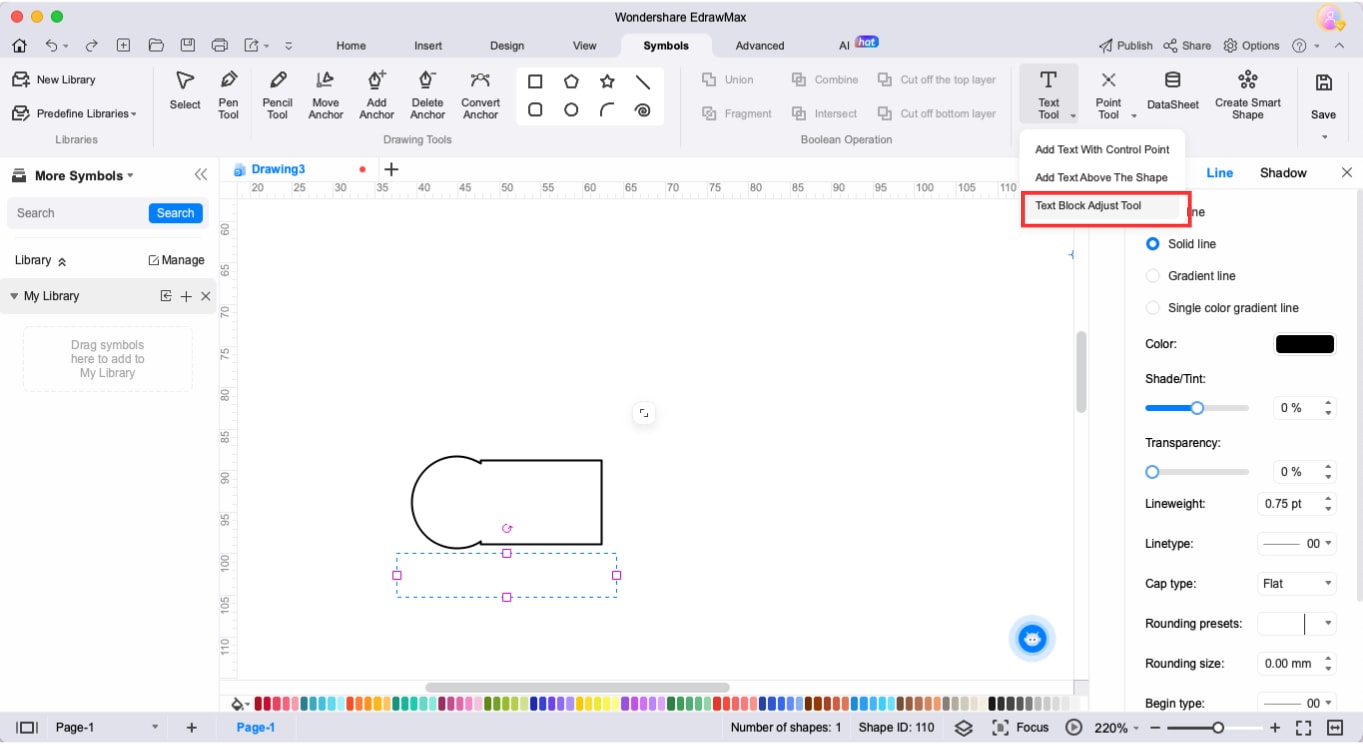Image resolution: width=1363 pixels, height=744 pixels.
Task: Enter Focus mode
Action: click(x=1020, y=728)
